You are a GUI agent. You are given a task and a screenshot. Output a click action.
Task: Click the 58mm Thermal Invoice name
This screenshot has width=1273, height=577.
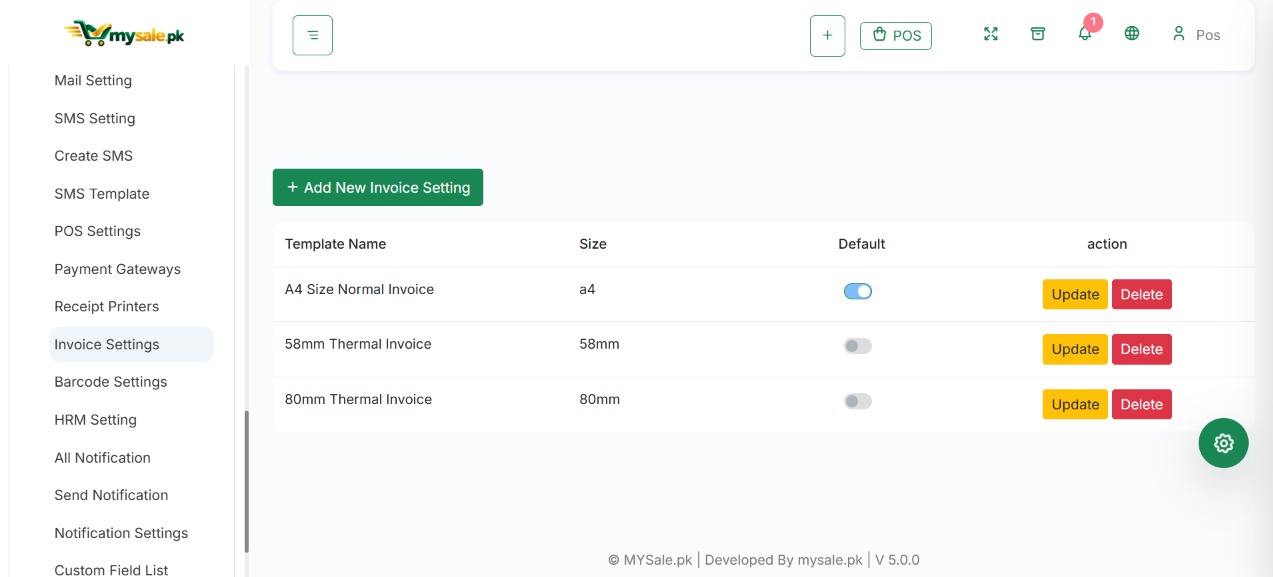click(x=358, y=344)
